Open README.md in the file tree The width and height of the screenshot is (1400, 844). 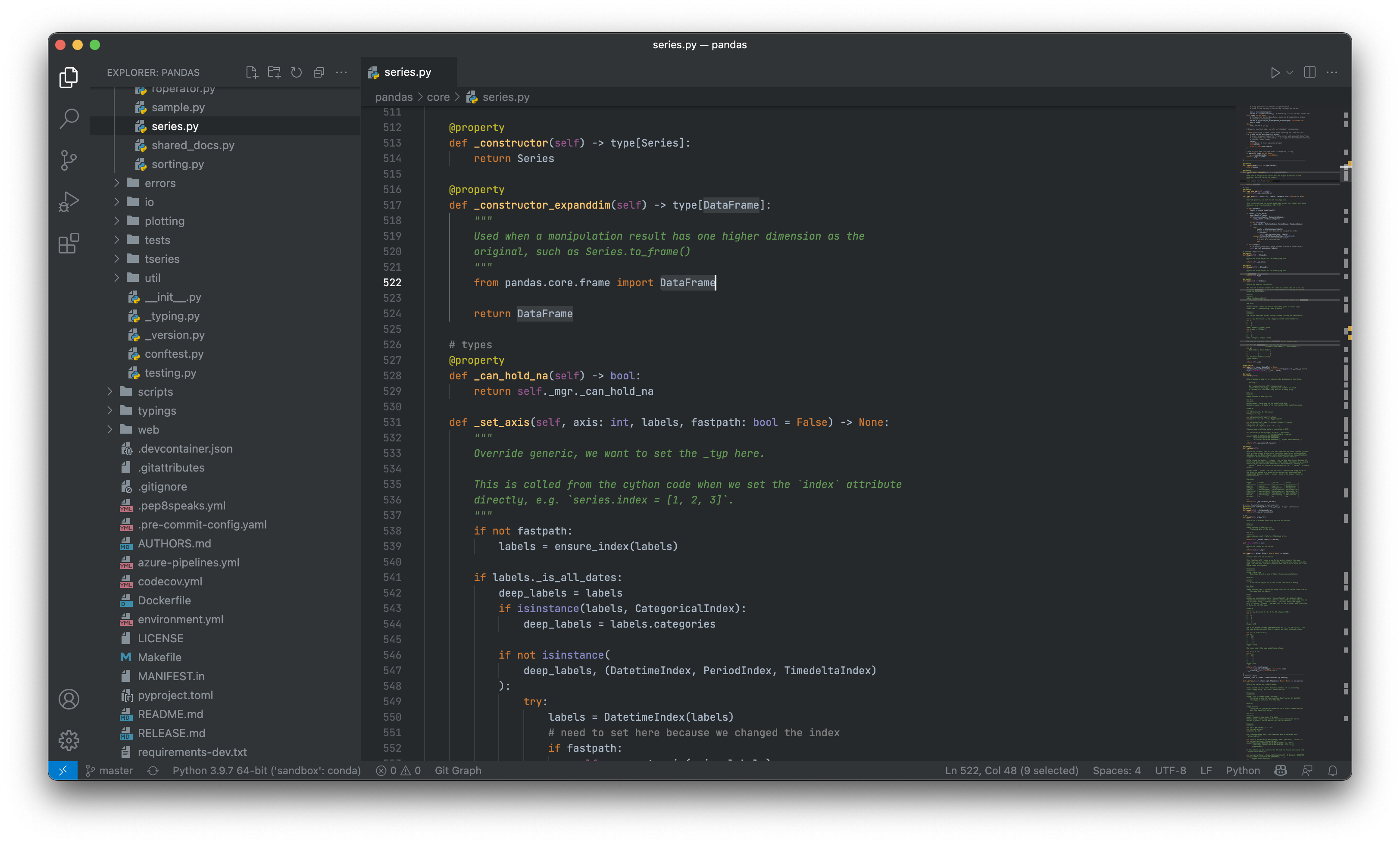170,714
